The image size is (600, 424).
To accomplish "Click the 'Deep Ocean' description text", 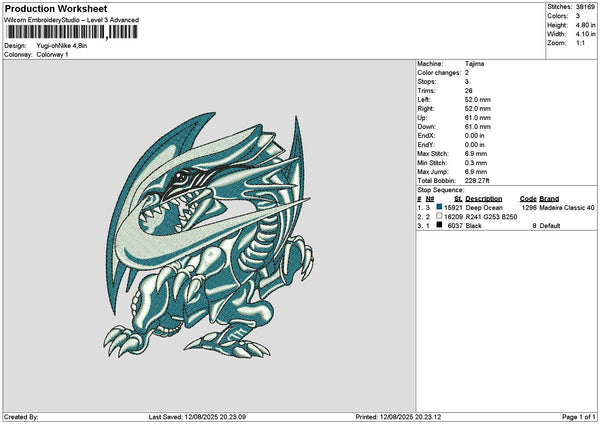I will point(484,208).
